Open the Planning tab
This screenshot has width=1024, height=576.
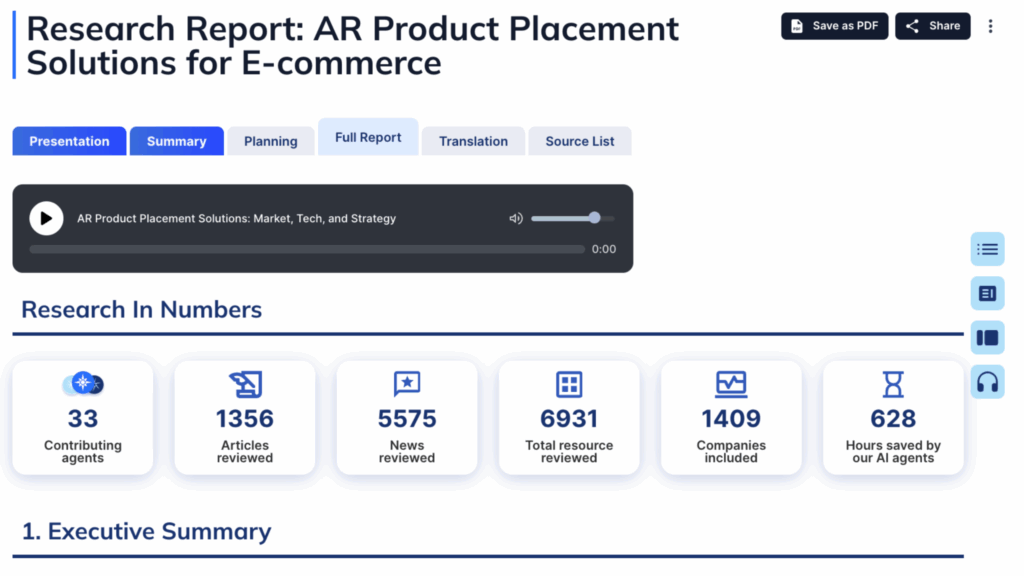tap(271, 141)
